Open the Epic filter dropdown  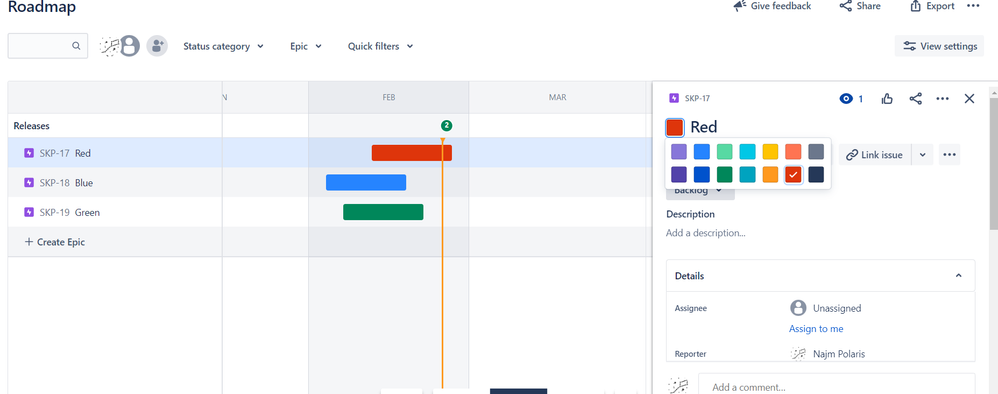click(x=306, y=46)
